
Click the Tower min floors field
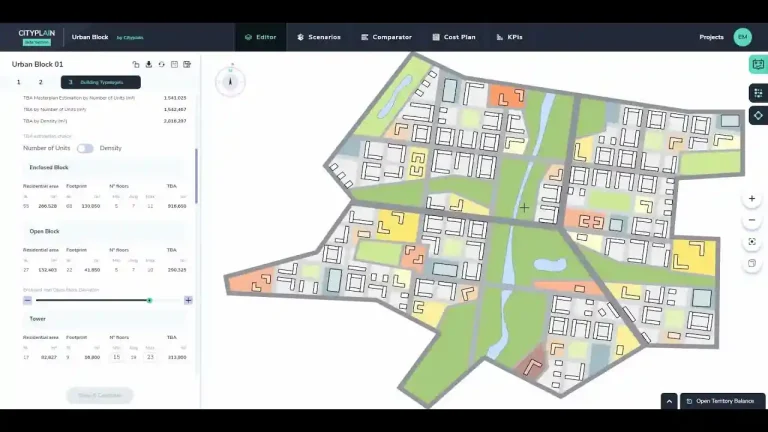pyautogui.click(x=116, y=357)
